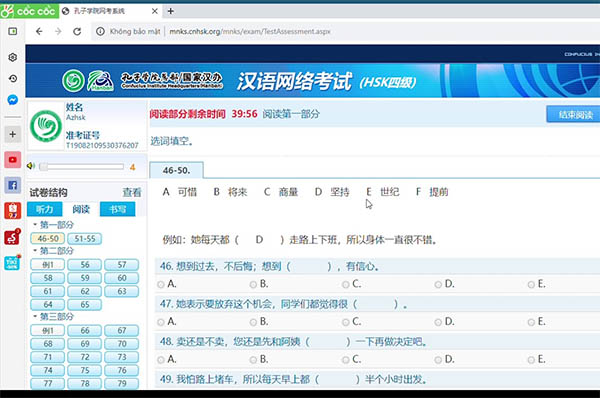Screen dimensions: 600x398
Task: Click 查看 link in test structure
Action: (x=132, y=192)
